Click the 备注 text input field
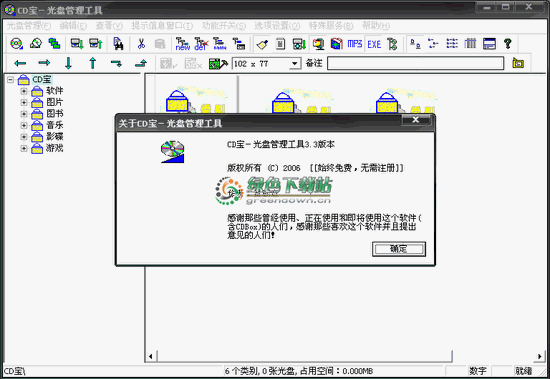The image size is (550, 379). [416, 64]
